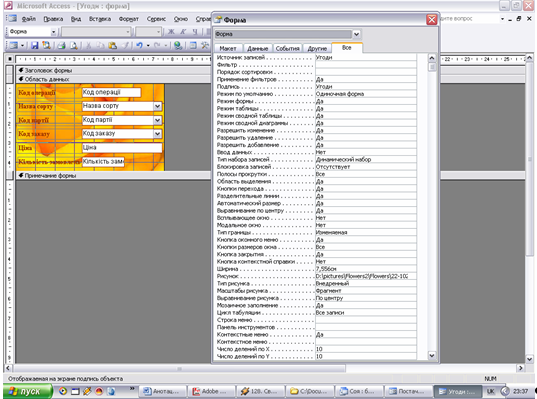The image size is (537, 399).
Task: Open Redo history dropdown arrow
Action: (x=166, y=45)
